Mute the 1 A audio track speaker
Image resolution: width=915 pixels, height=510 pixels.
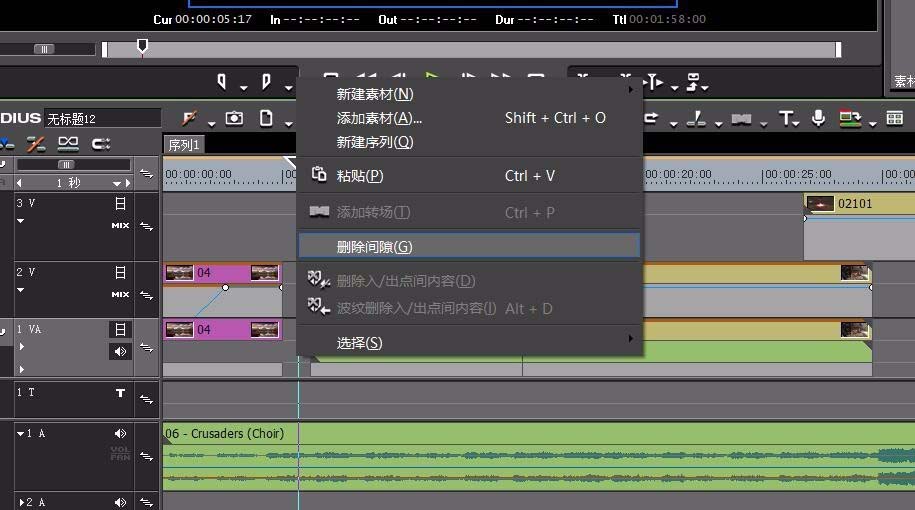coord(120,434)
